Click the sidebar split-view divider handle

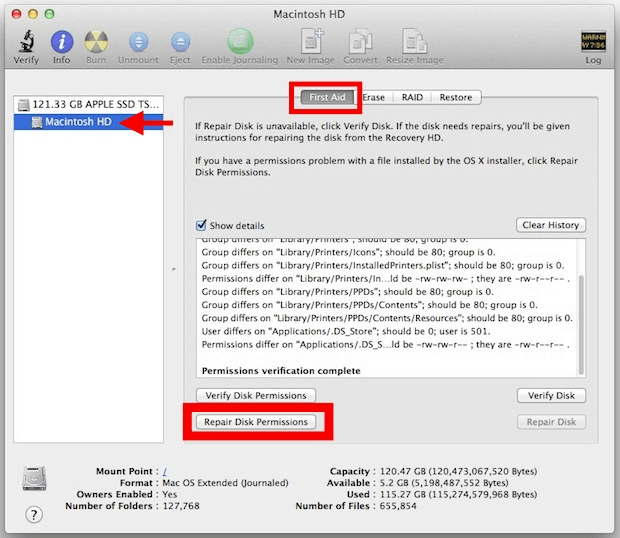(174, 270)
